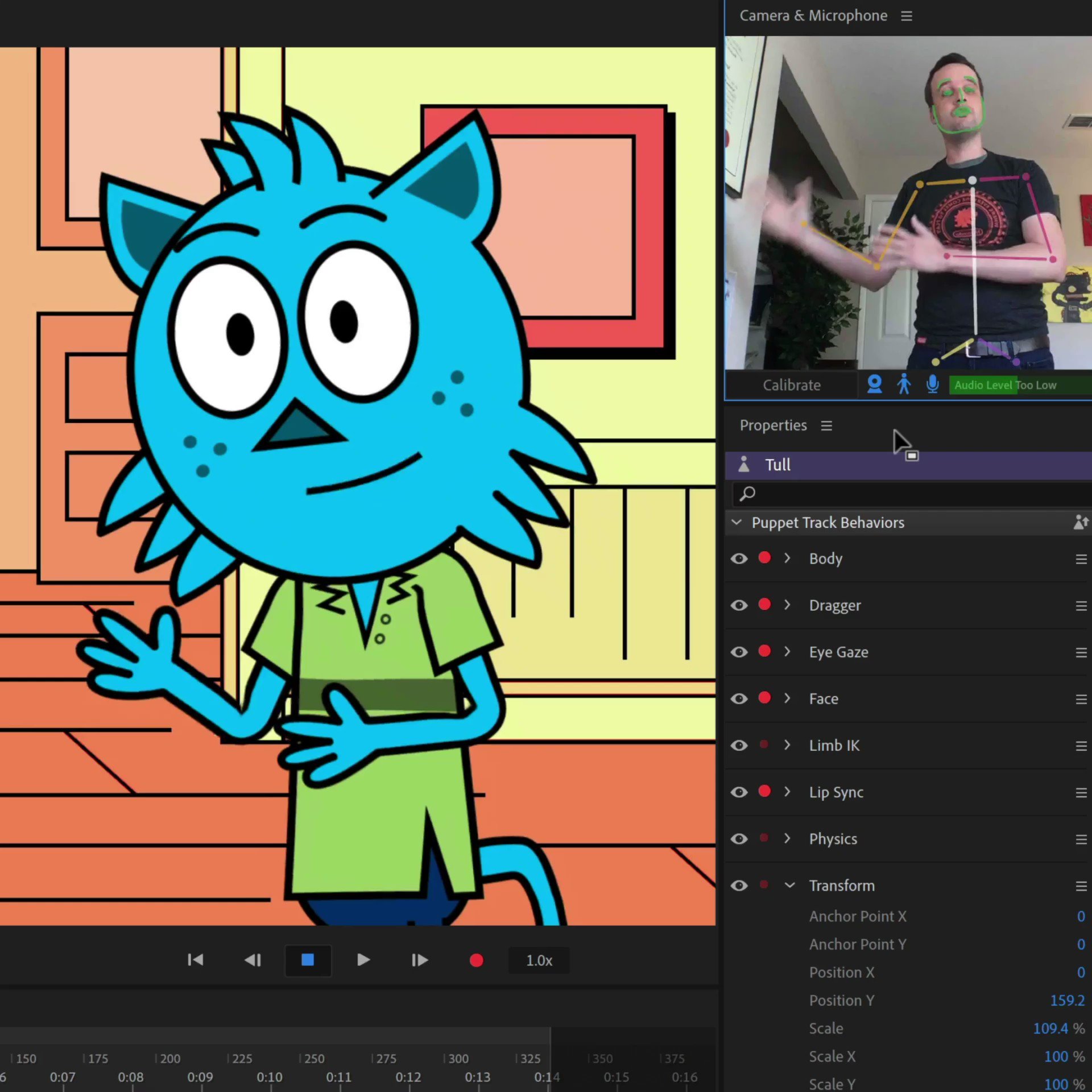This screenshot has height=1092, width=1092.
Task: Expand the Limb IK behavior
Action: point(787,744)
